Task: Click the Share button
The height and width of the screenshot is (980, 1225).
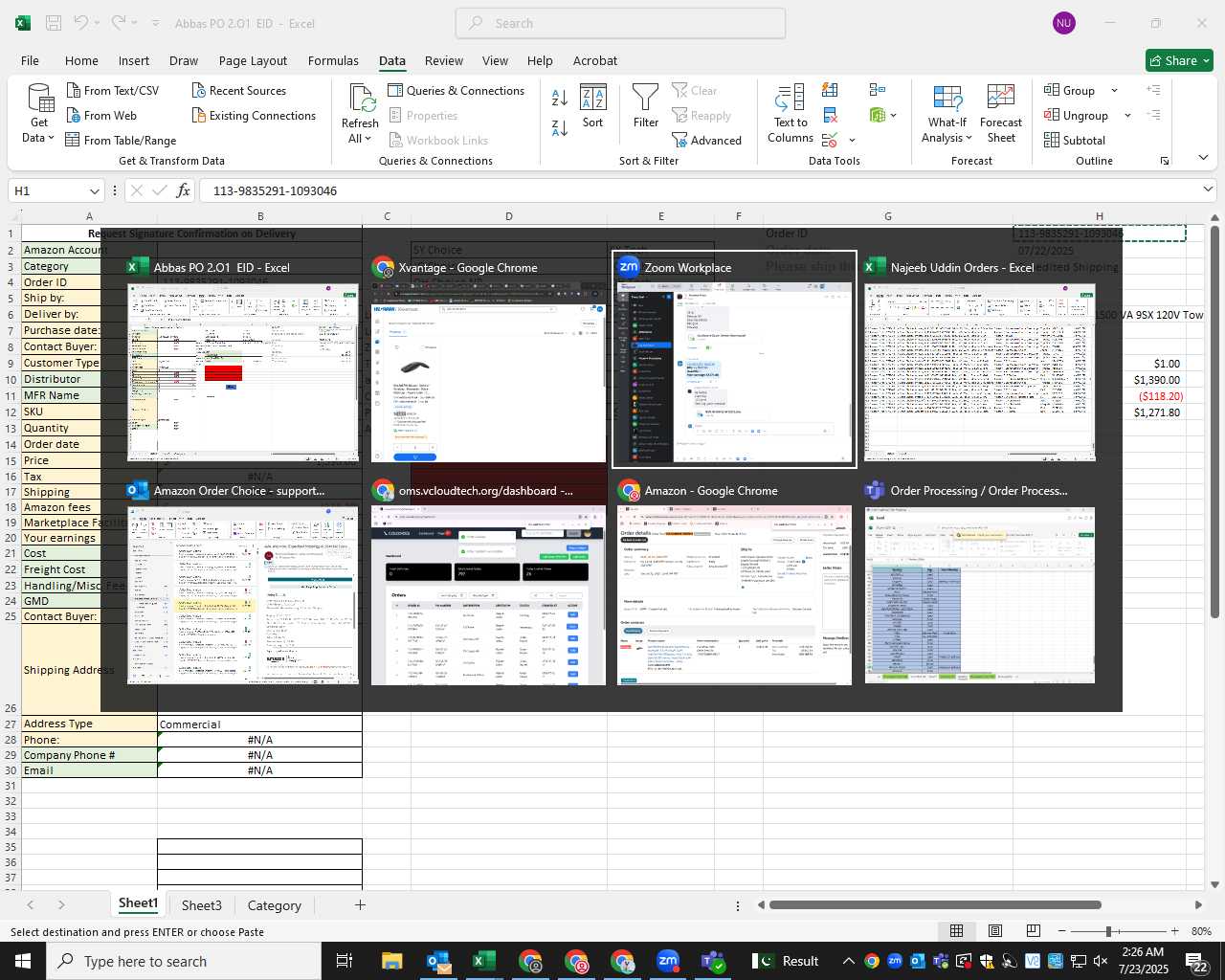Action: [1179, 60]
